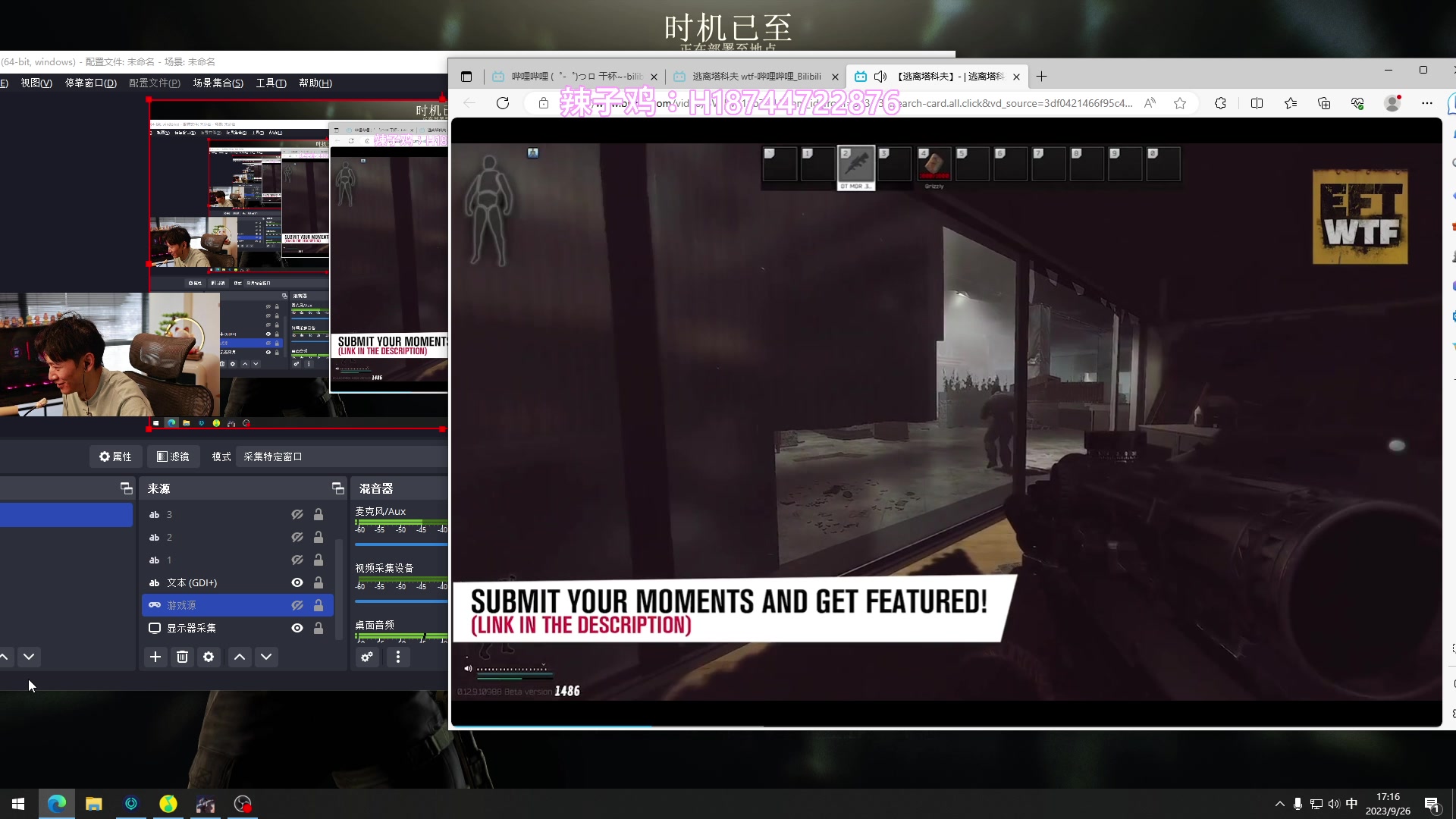Pop out the Sources dock panel

click(x=337, y=488)
